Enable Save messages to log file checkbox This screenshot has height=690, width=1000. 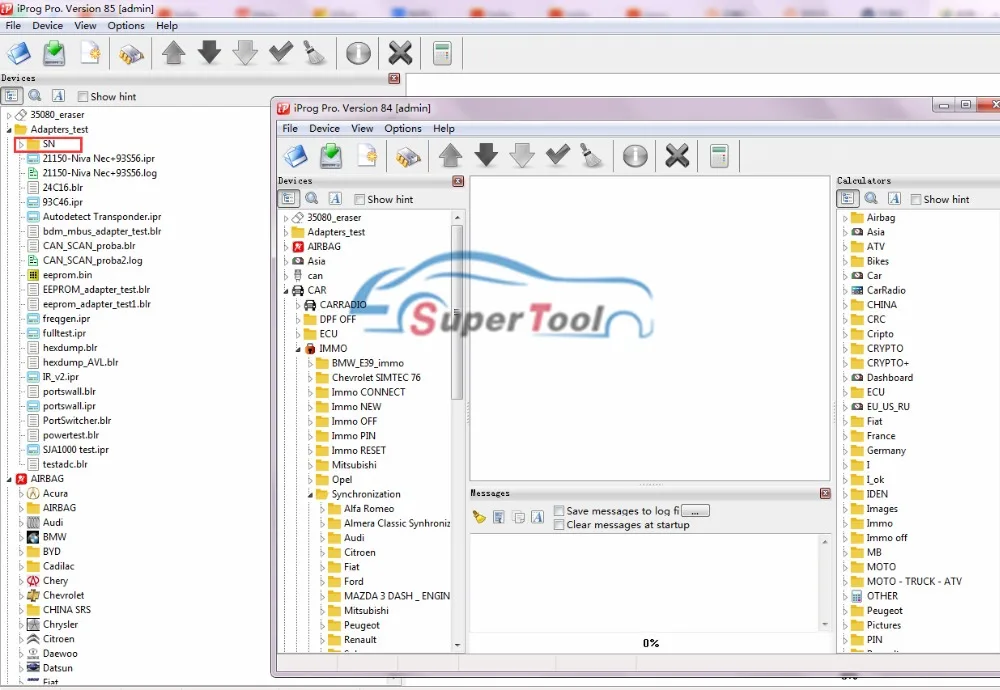coord(559,511)
